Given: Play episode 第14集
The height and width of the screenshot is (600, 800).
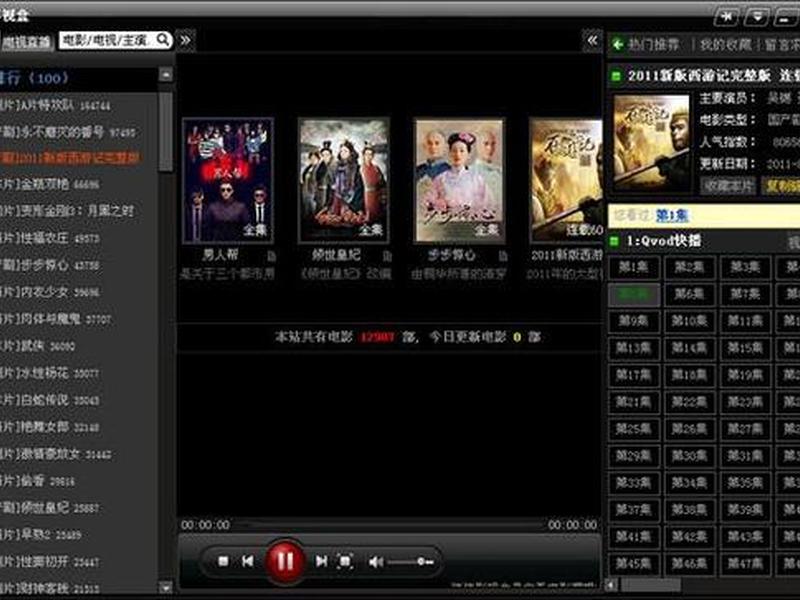Looking at the screenshot, I should click(689, 348).
